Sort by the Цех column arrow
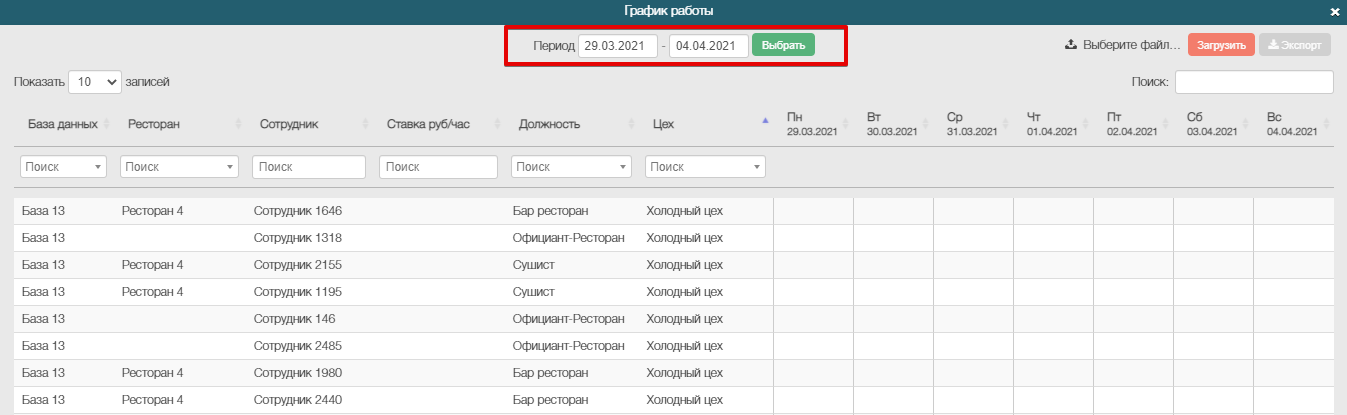 (x=765, y=121)
